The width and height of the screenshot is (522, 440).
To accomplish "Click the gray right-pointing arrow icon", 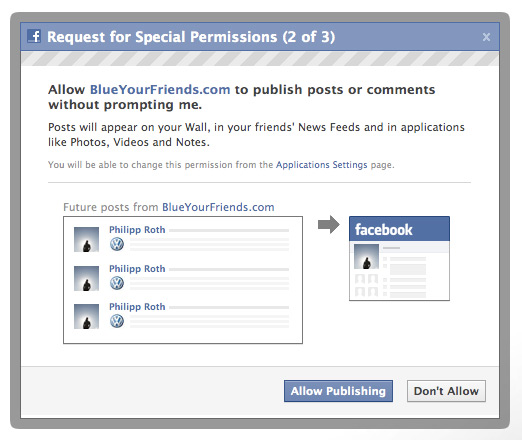I will click(329, 224).
